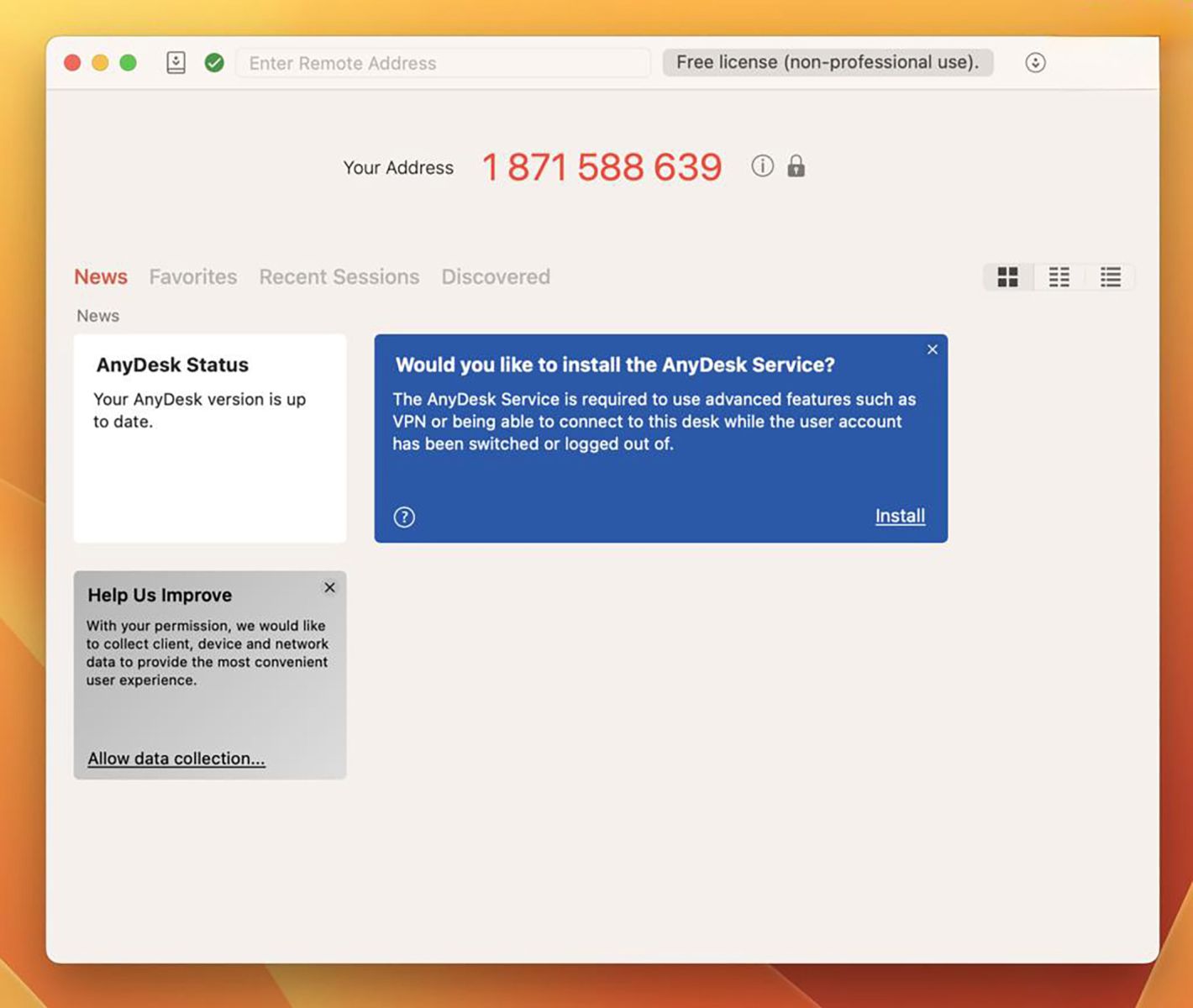Click your address number 1 871 588 639

(602, 167)
